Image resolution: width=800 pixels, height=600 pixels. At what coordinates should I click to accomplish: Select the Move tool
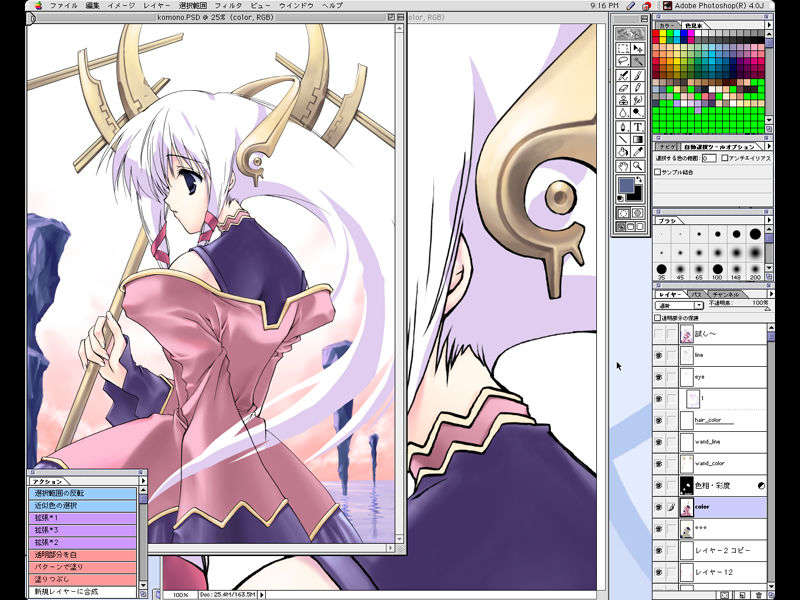(638, 48)
